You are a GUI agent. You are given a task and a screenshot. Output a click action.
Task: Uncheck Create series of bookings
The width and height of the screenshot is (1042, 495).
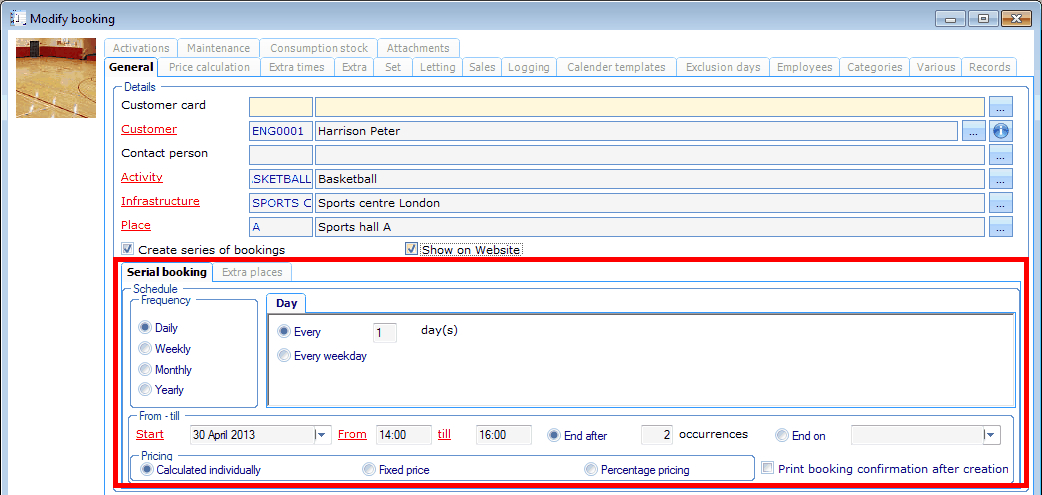pyautogui.click(x=128, y=249)
